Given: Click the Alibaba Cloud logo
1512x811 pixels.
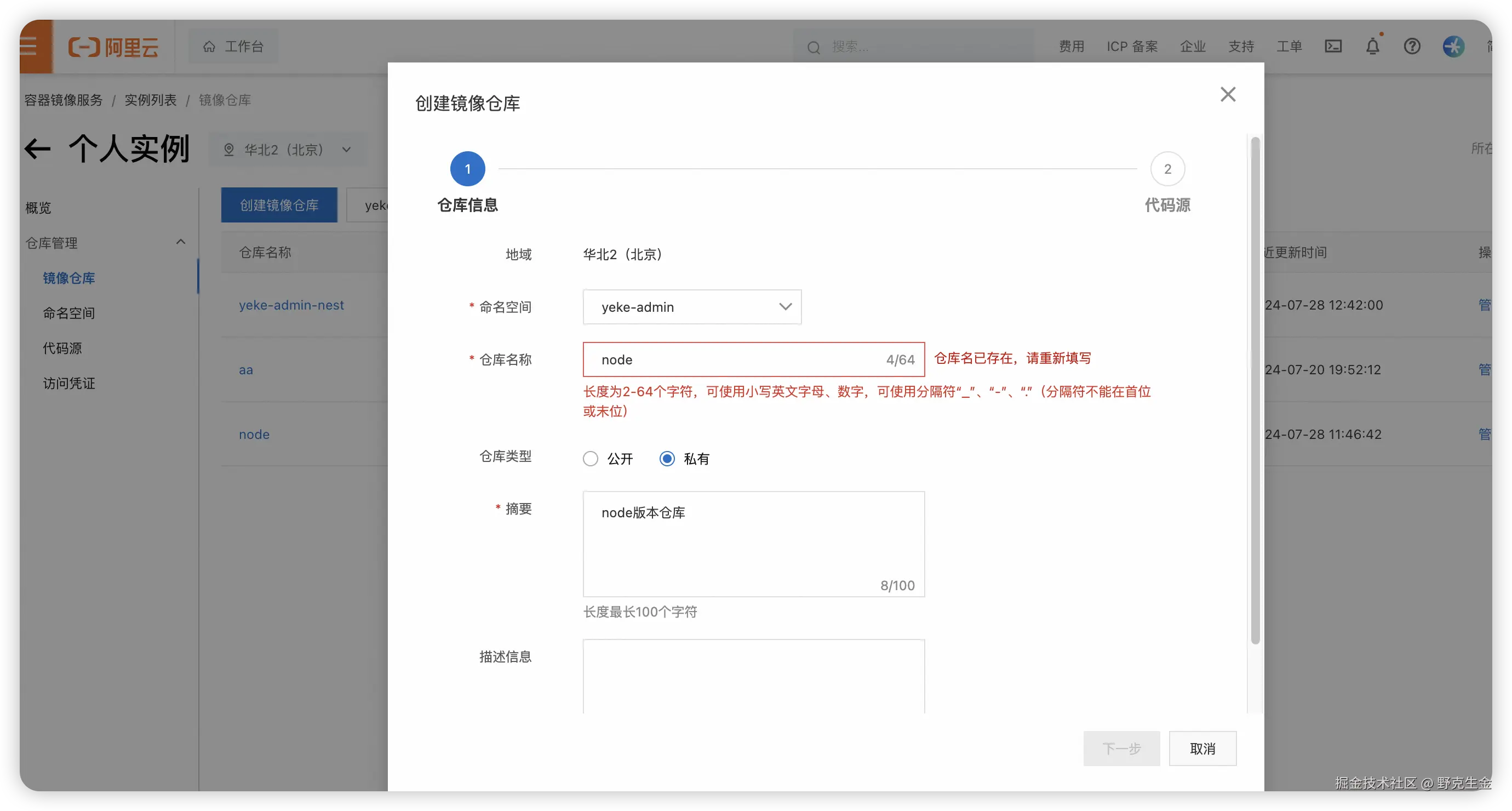Looking at the screenshot, I should 113,47.
